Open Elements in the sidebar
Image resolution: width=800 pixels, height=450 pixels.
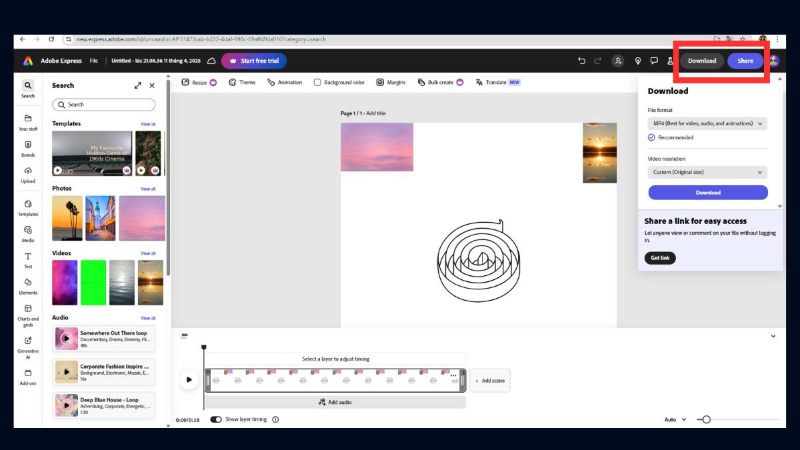click(28, 286)
